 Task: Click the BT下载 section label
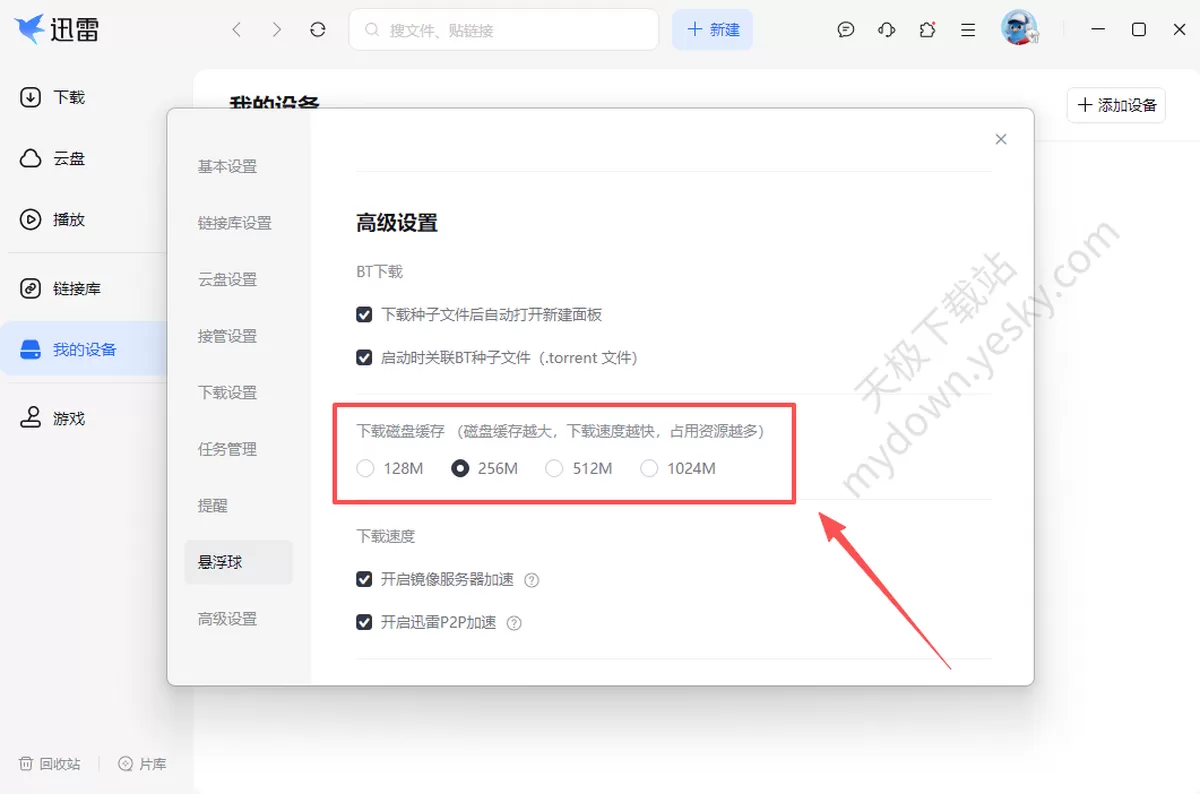pyautogui.click(x=380, y=271)
